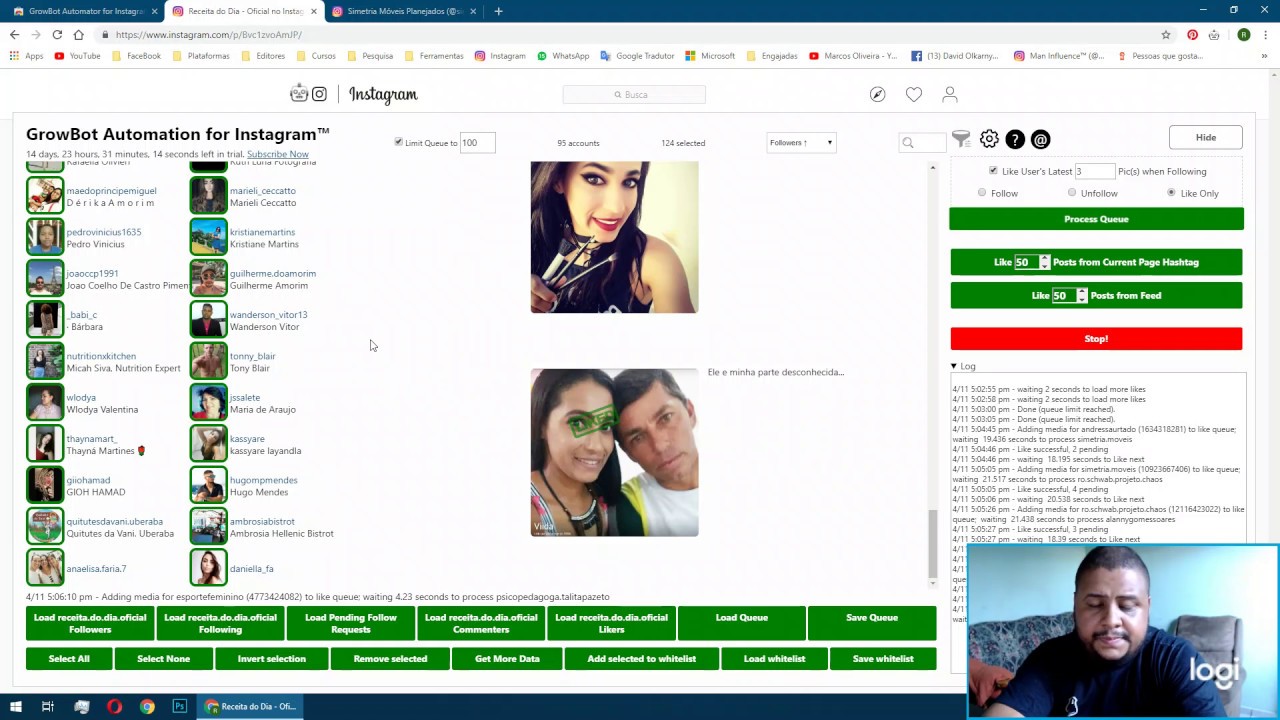Image resolution: width=1280 pixels, height=720 pixels.
Task: Open Windows Start menu
Action: click(15, 706)
